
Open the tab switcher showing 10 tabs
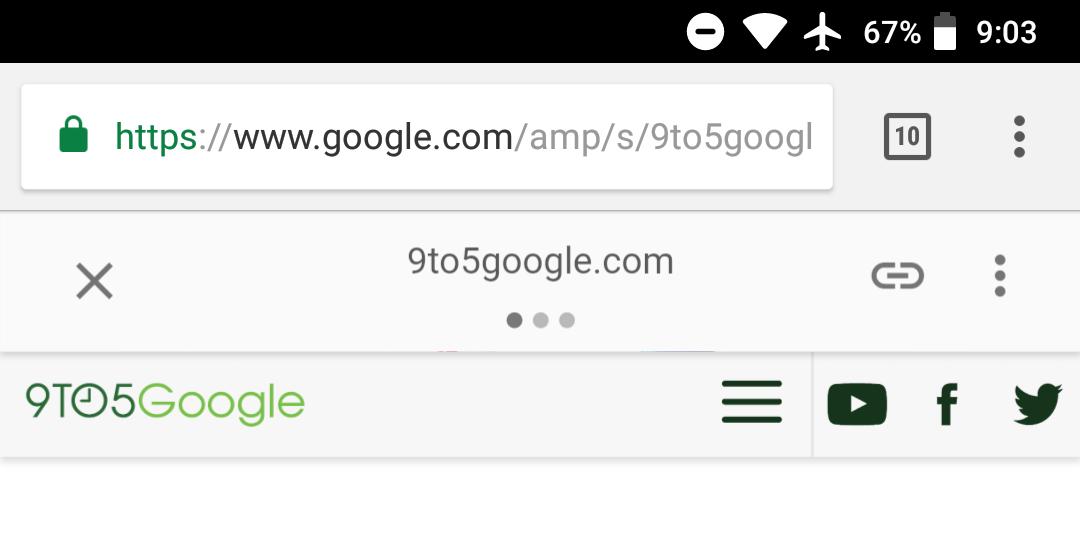907,136
